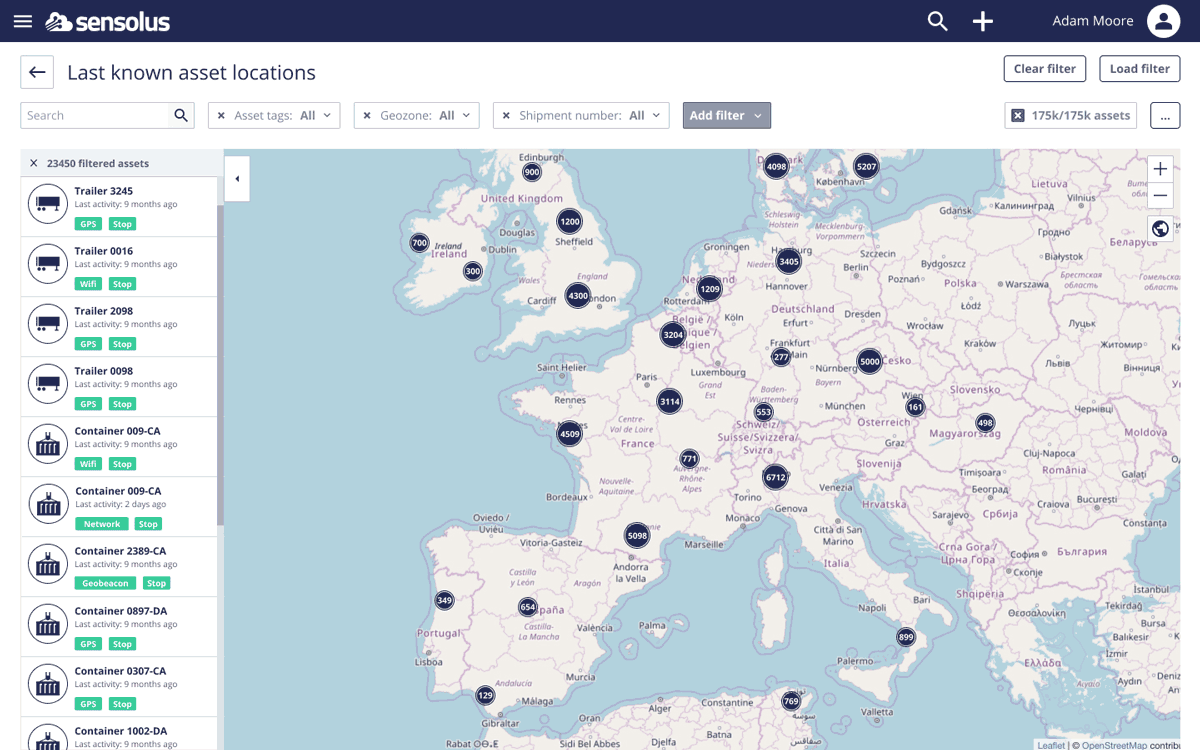The image size is (1200, 750).
Task: Open Container 0897-DA asset entry
Action: click(119, 627)
